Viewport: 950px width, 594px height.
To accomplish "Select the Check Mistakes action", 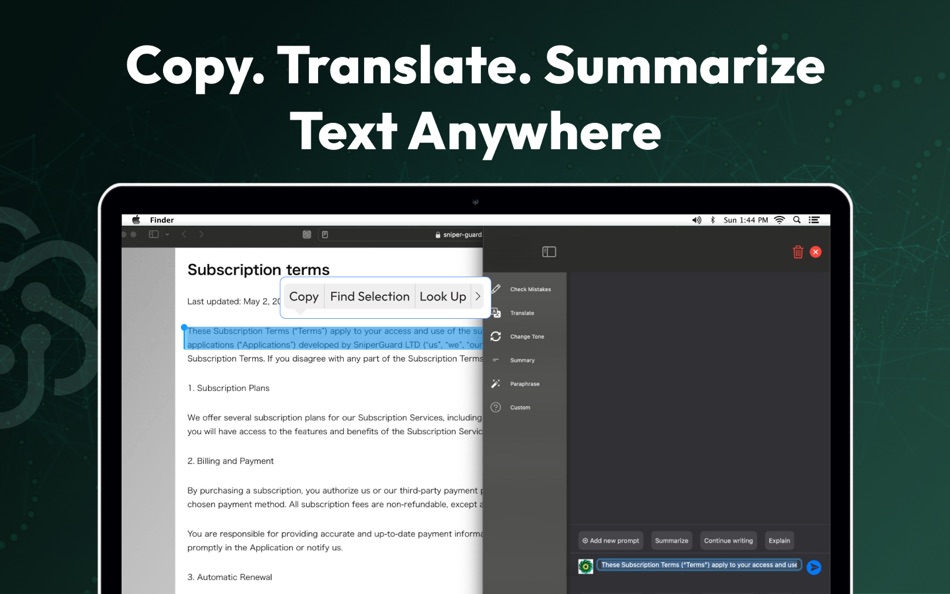I will coord(530,289).
